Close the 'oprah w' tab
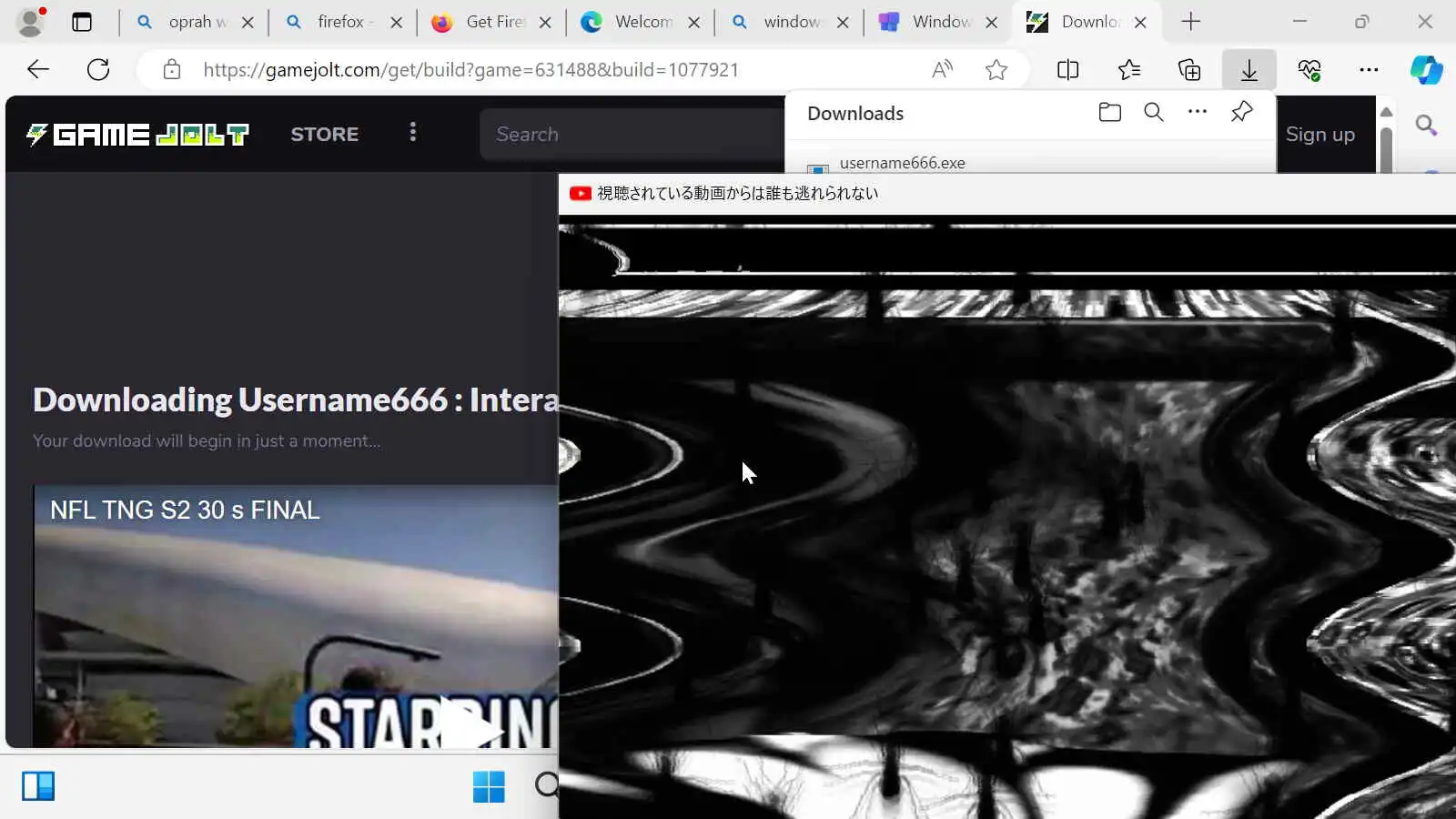Screen dimensions: 1456x819 coord(248,22)
